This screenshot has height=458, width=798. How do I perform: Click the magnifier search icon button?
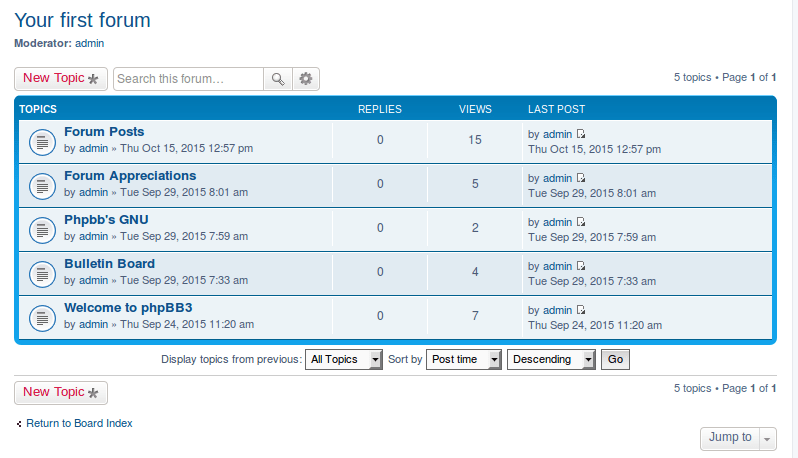(x=278, y=79)
